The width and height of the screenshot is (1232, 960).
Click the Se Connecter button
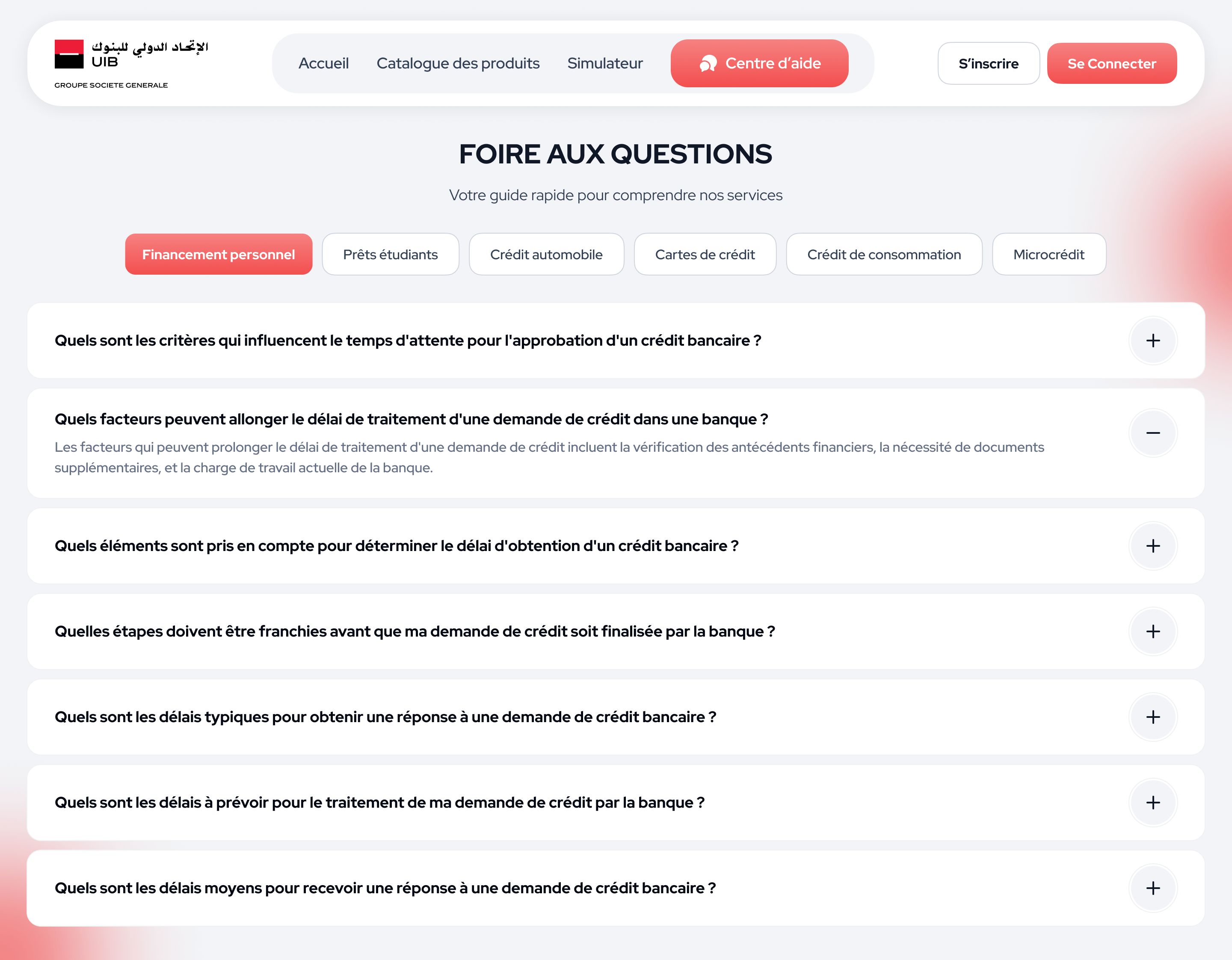click(x=1111, y=63)
